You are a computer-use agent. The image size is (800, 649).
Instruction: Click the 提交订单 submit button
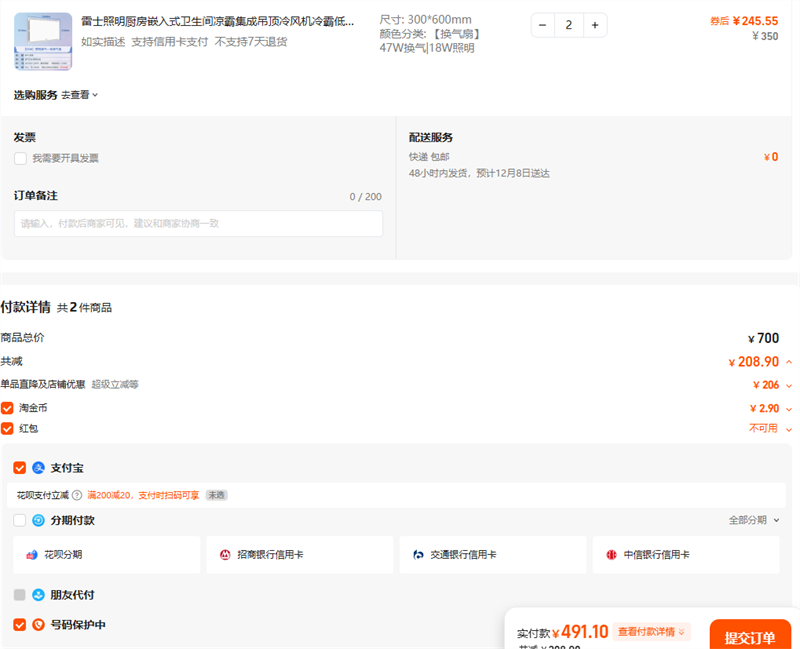point(749,638)
